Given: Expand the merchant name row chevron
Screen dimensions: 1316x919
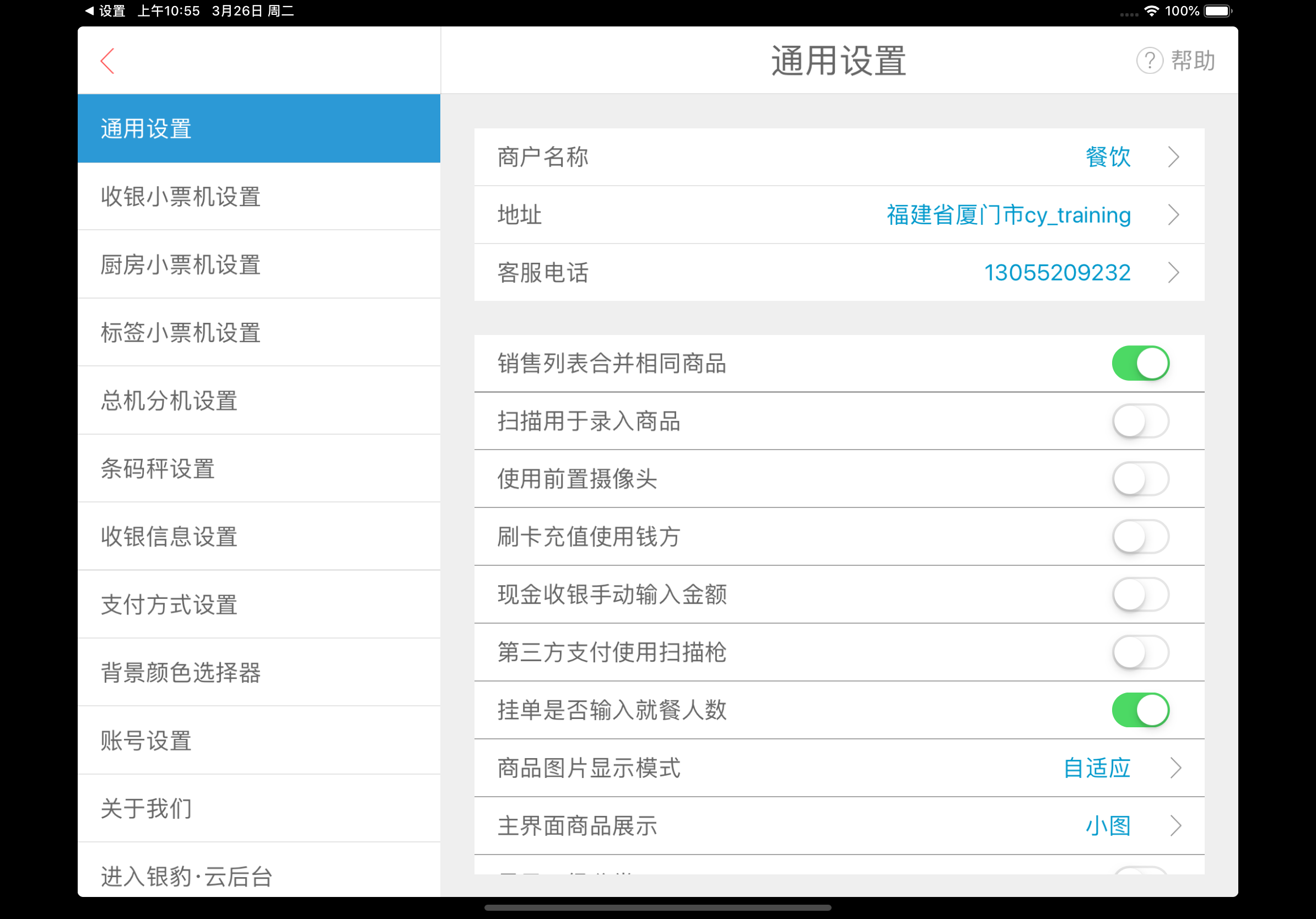Looking at the screenshot, I should click(1173, 157).
